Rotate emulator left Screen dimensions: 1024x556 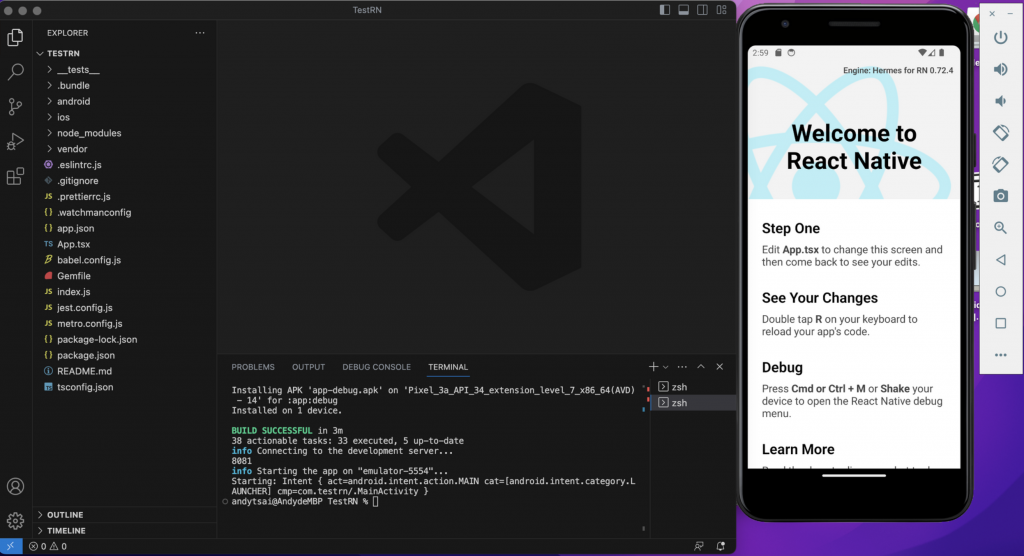tap(1000, 133)
